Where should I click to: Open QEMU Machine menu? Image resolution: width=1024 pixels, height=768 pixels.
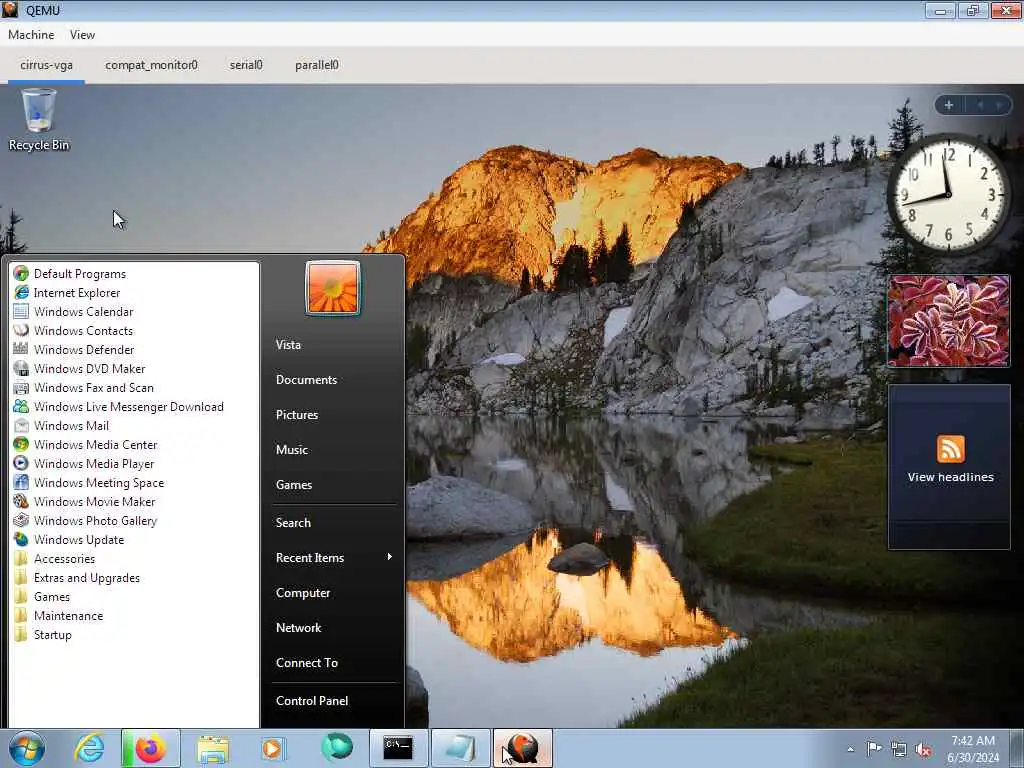pos(31,35)
